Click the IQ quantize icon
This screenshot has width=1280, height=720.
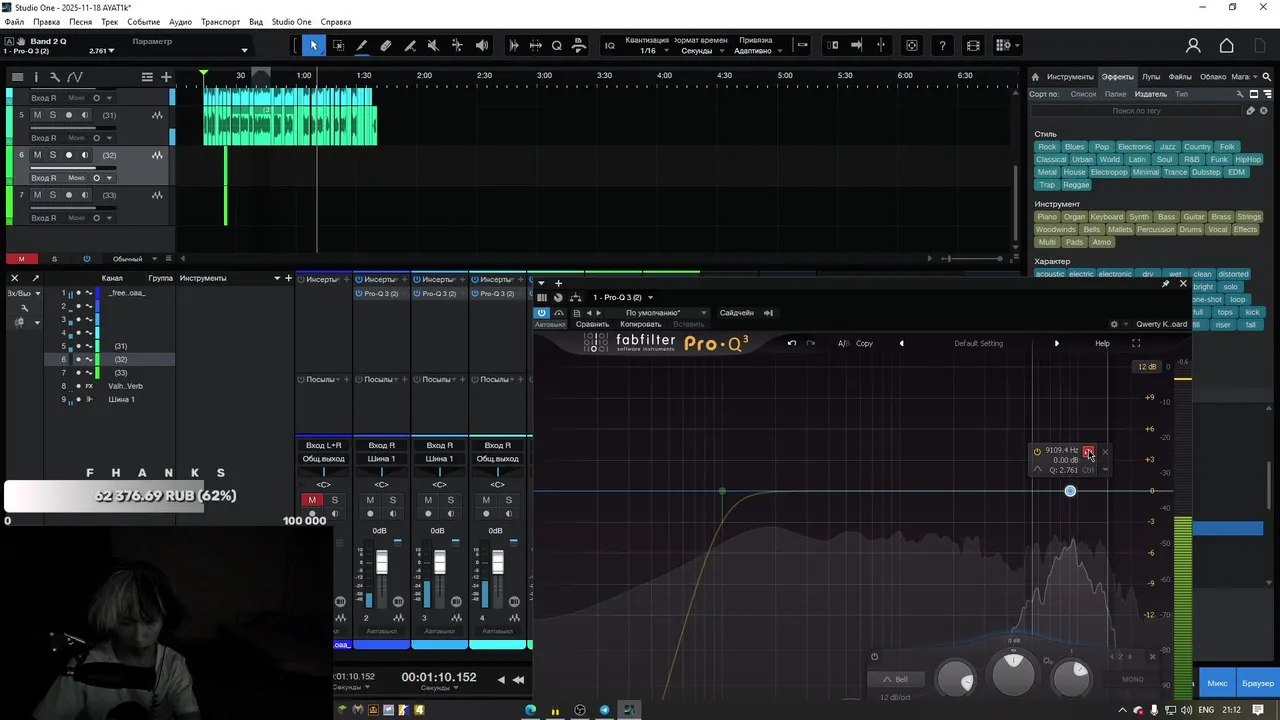(x=610, y=45)
